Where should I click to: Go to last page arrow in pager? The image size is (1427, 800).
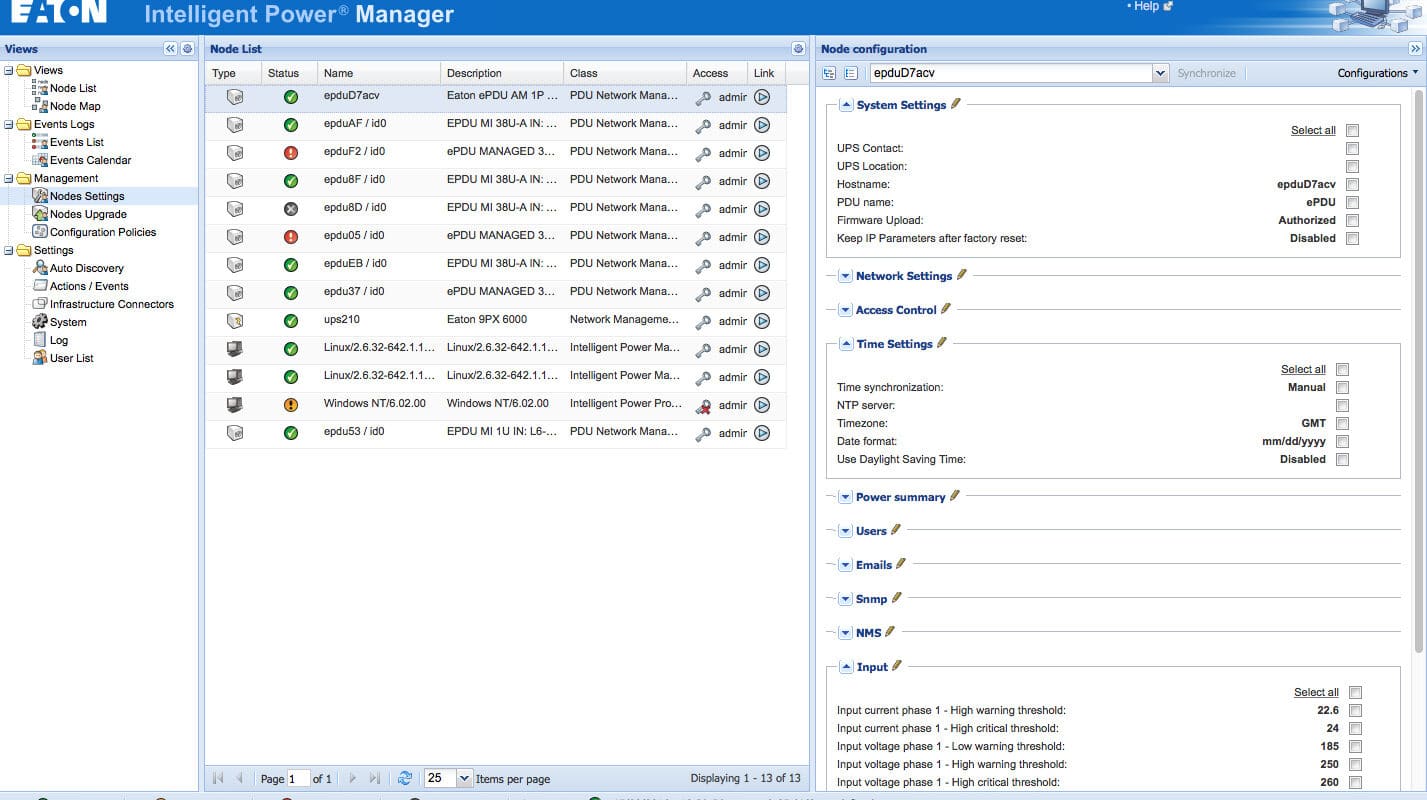point(374,778)
